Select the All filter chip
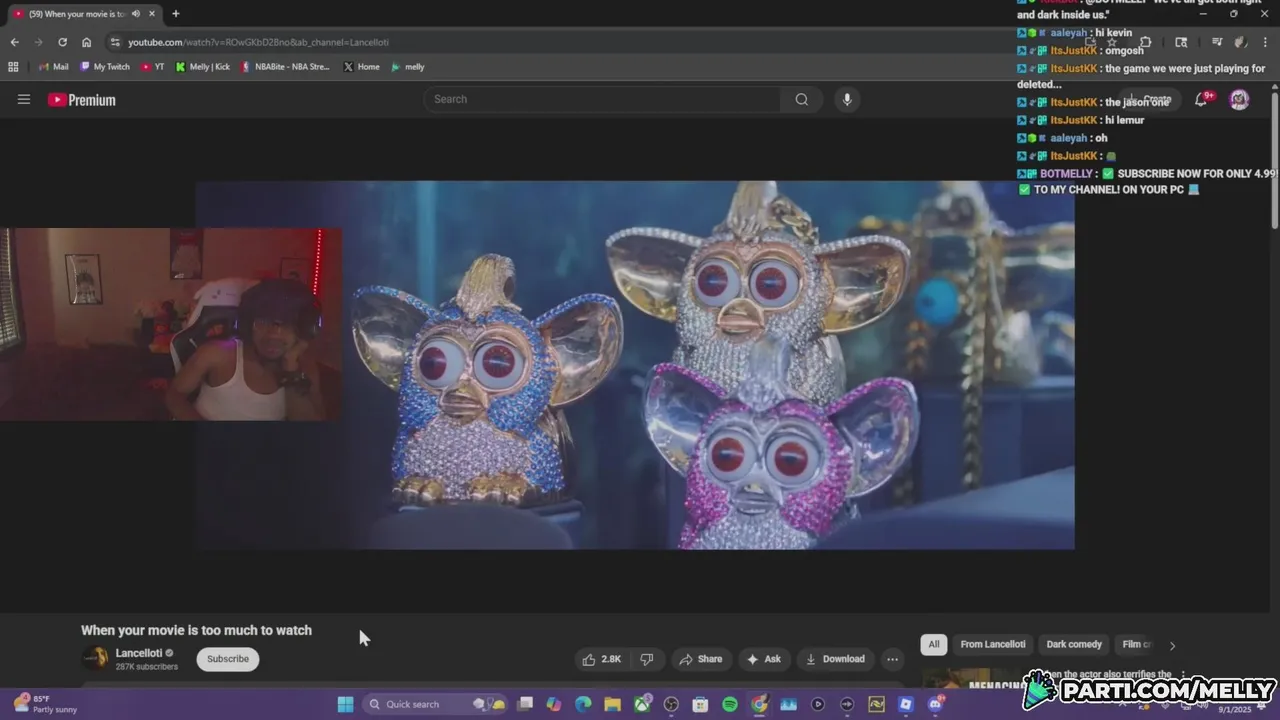The width and height of the screenshot is (1280, 720). pyautogui.click(x=934, y=644)
